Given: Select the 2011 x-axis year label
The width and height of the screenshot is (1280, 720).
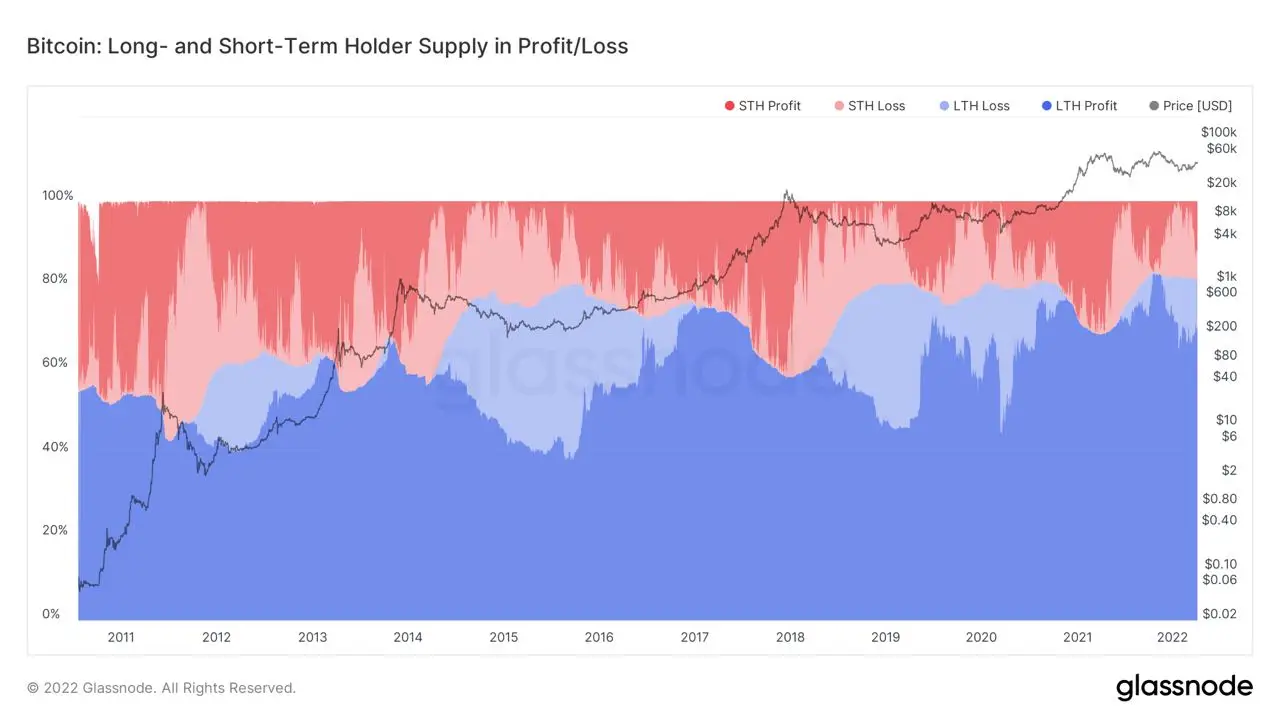Looking at the screenshot, I should tap(121, 637).
